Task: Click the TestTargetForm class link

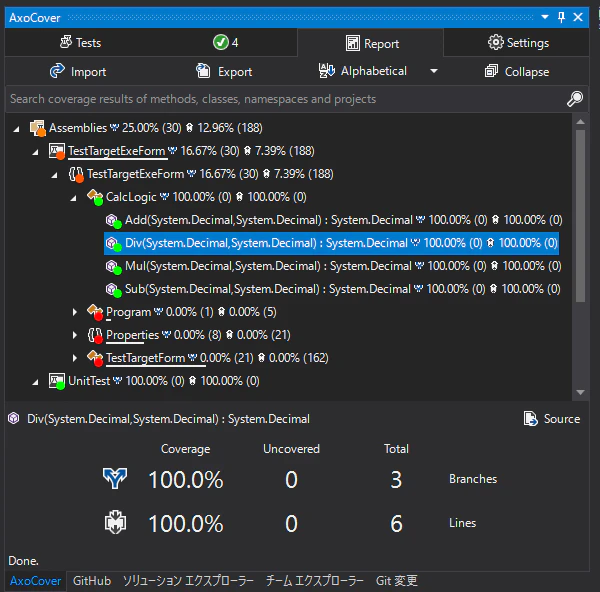Action: [x=145, y=358]
